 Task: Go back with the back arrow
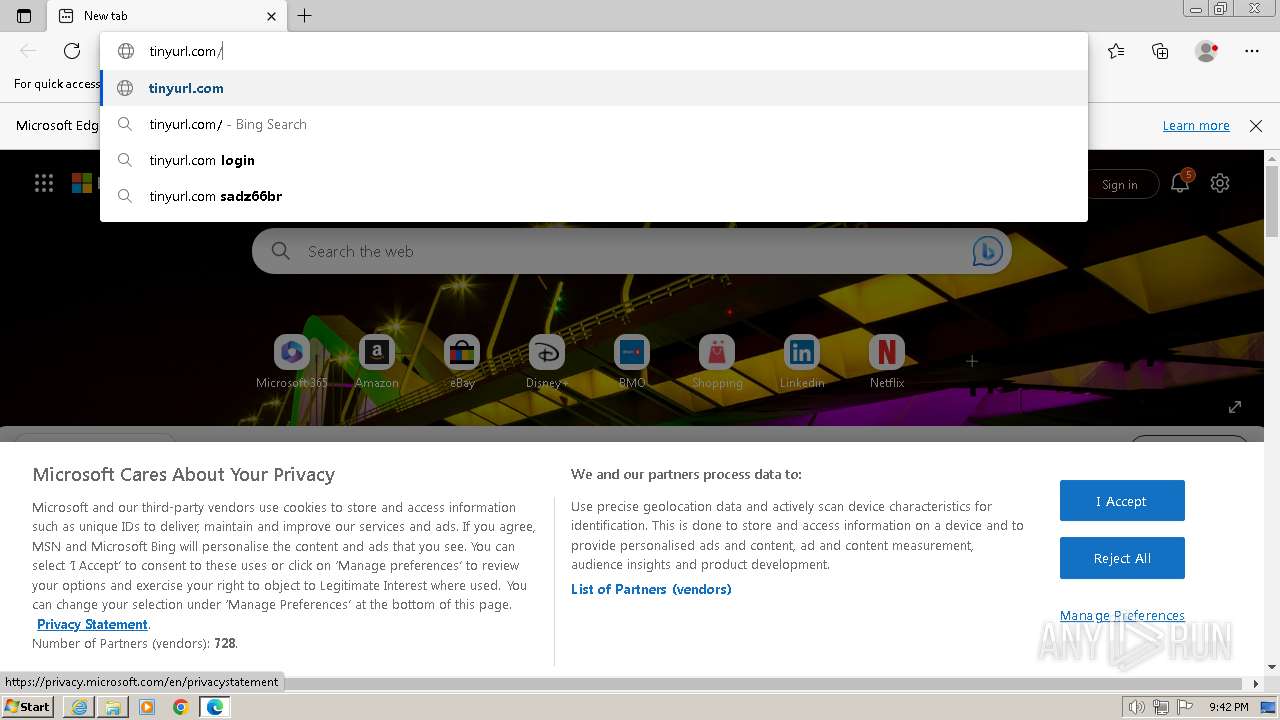click(28, 51)
